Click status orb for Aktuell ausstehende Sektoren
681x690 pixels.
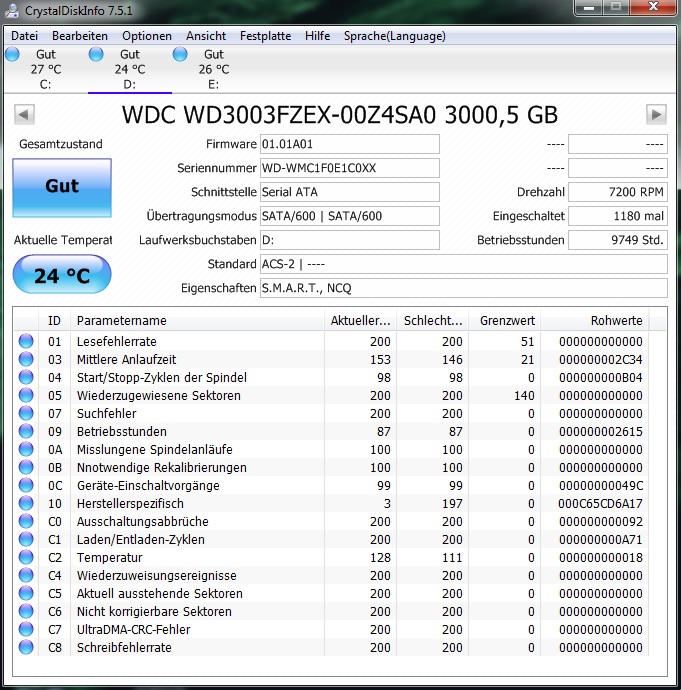click(x=26, y=594)
